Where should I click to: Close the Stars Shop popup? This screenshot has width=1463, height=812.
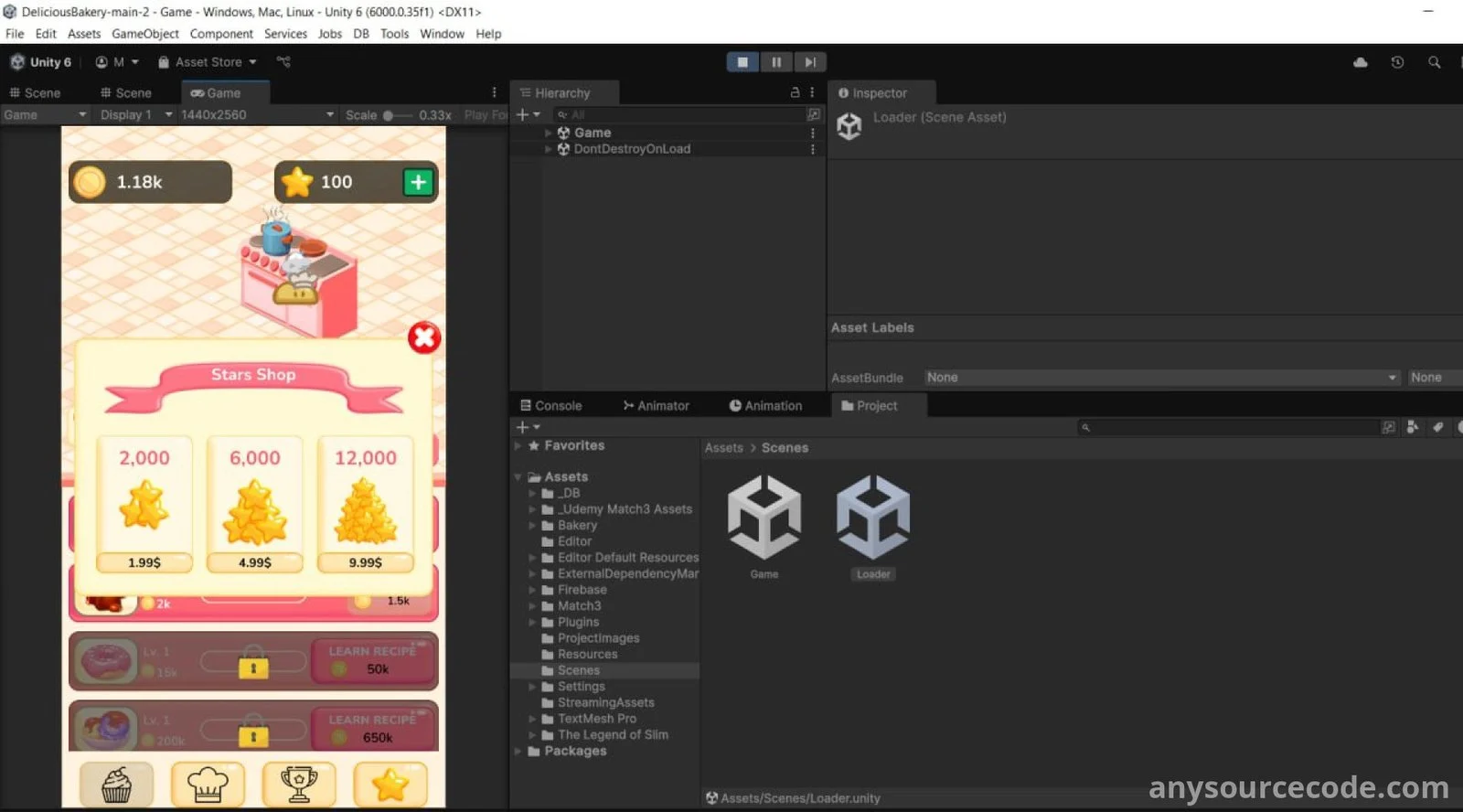(424, 337)
